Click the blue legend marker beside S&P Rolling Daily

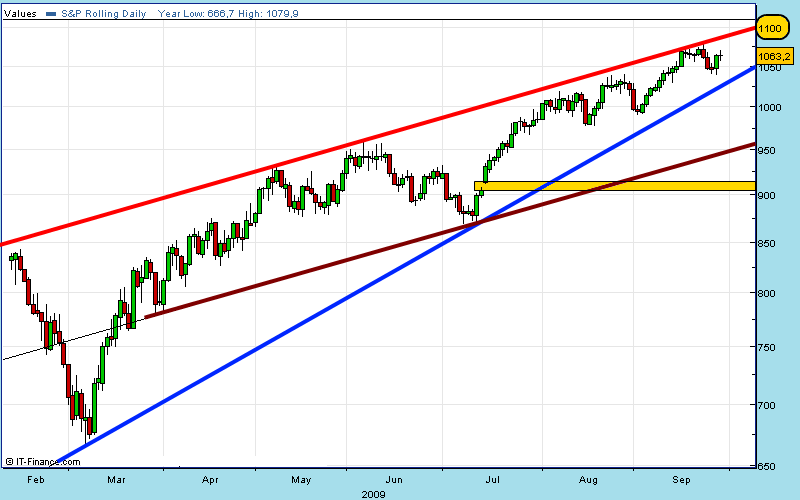(x=50, y=15)
